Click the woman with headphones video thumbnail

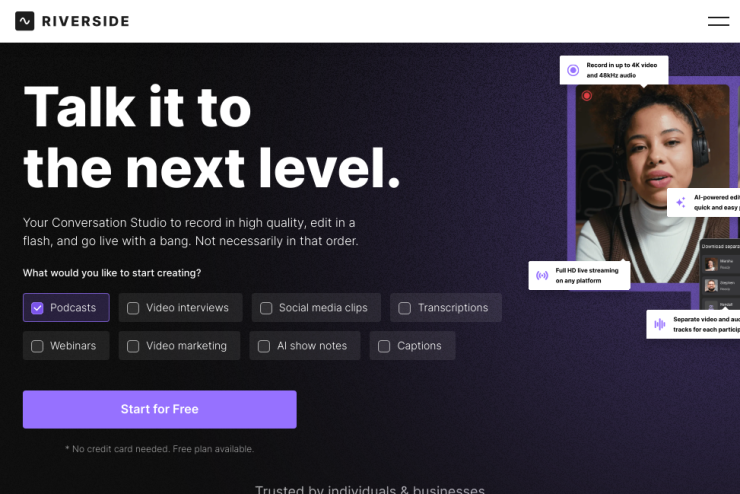tap(652, 184)
